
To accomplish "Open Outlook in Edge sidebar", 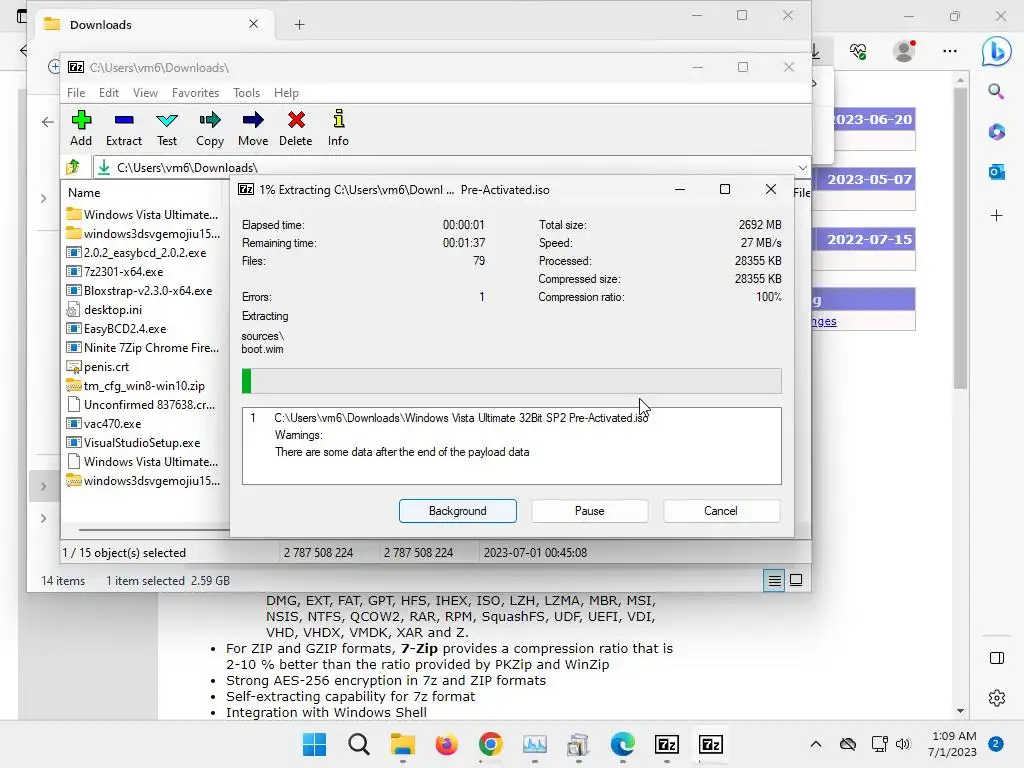I will pyautogui.click(x=997, y=172).
